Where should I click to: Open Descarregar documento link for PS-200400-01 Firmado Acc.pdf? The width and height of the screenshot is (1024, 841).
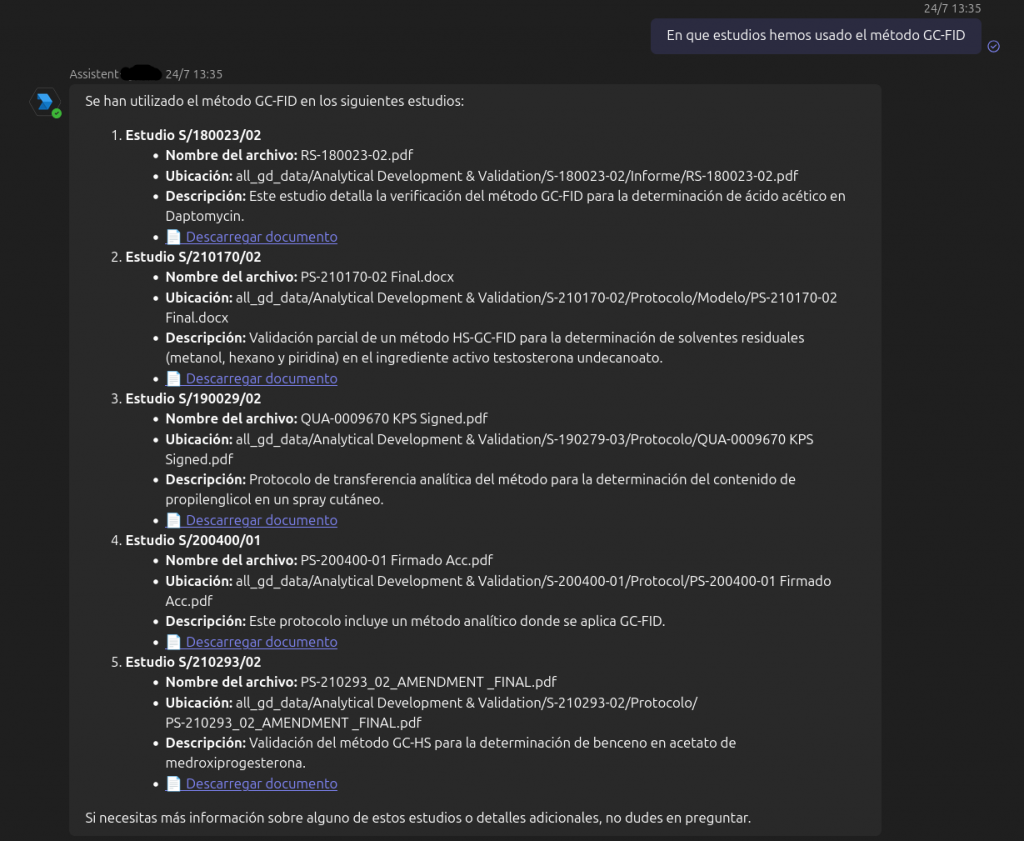pos(261,641)
